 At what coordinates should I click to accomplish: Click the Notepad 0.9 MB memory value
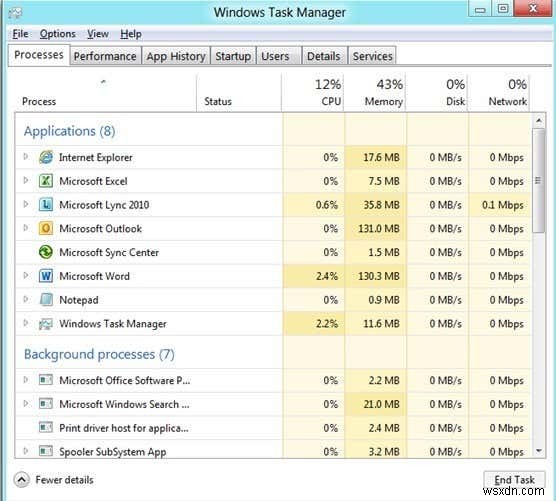(384, 300)
